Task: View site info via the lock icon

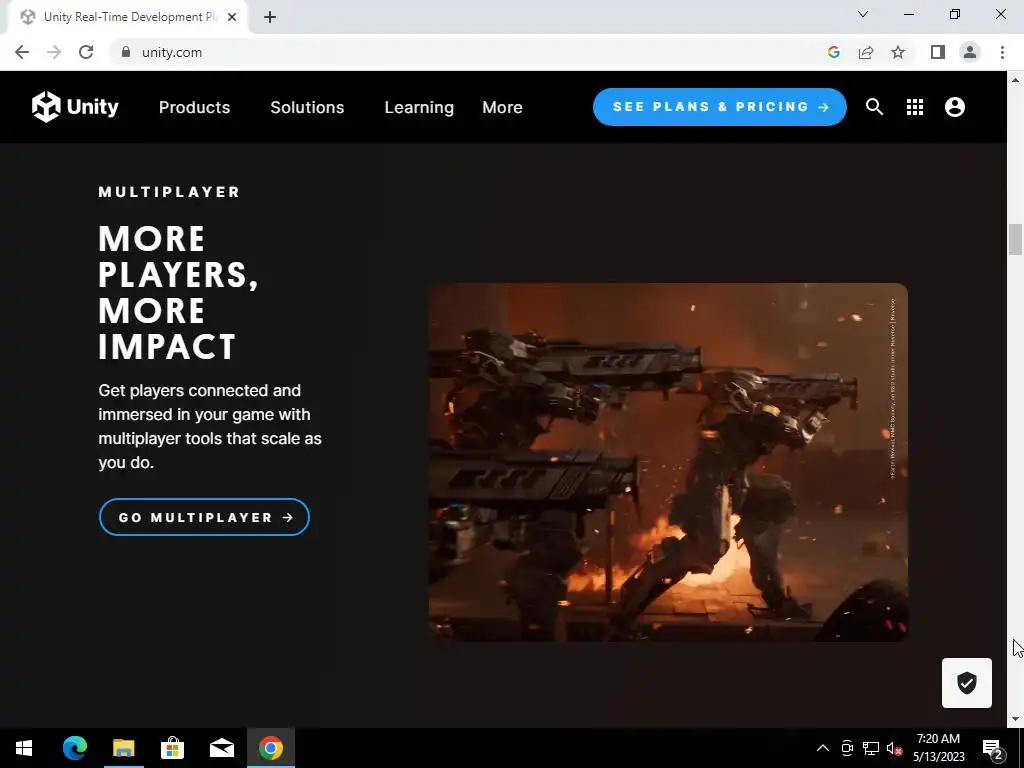Action: pyautogui.click(x=126, y=52)
